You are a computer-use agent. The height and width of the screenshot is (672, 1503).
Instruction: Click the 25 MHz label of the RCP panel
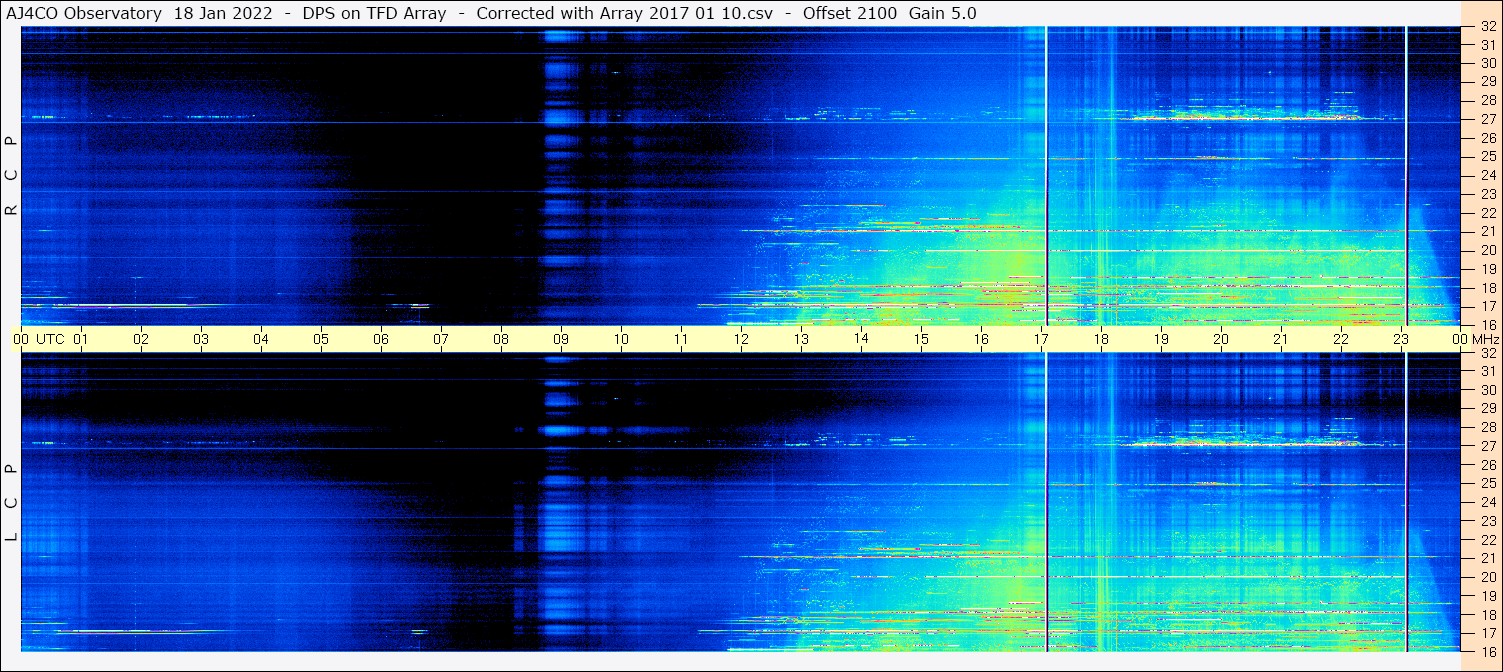pos(1487,157)
